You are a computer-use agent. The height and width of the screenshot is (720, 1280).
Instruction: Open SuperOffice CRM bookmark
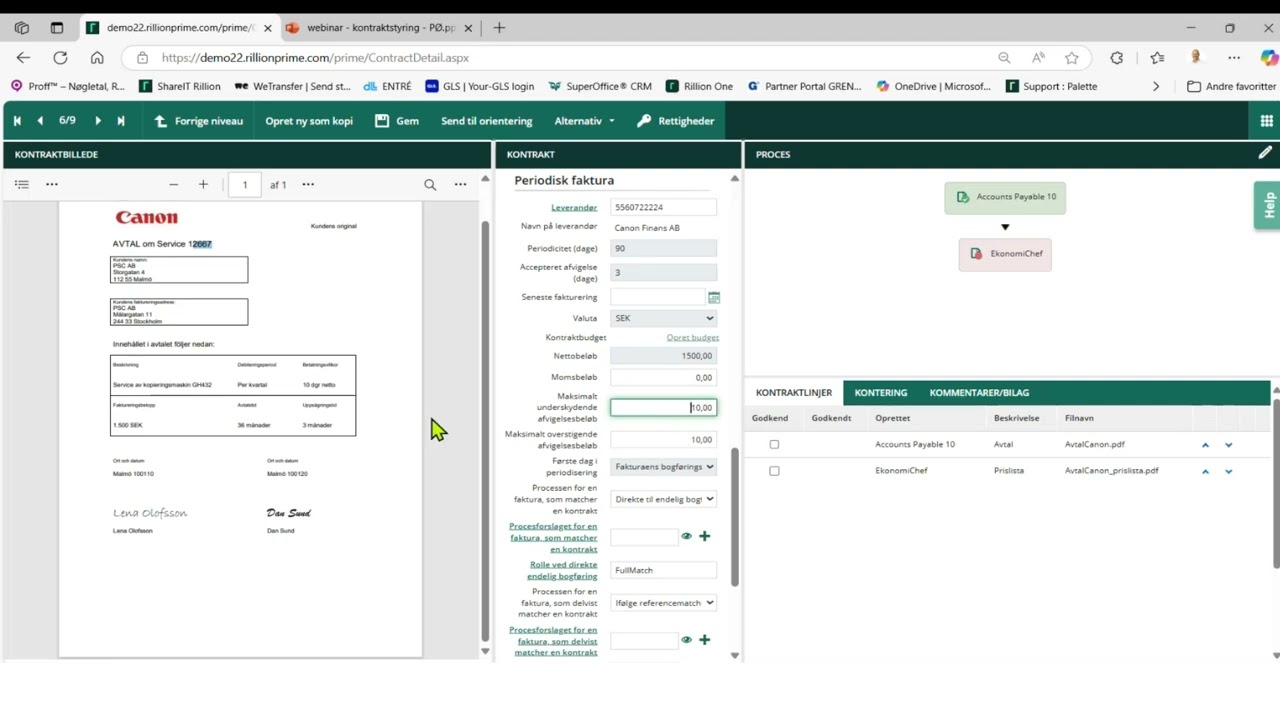pyautogui.click(x=600, y=87)
